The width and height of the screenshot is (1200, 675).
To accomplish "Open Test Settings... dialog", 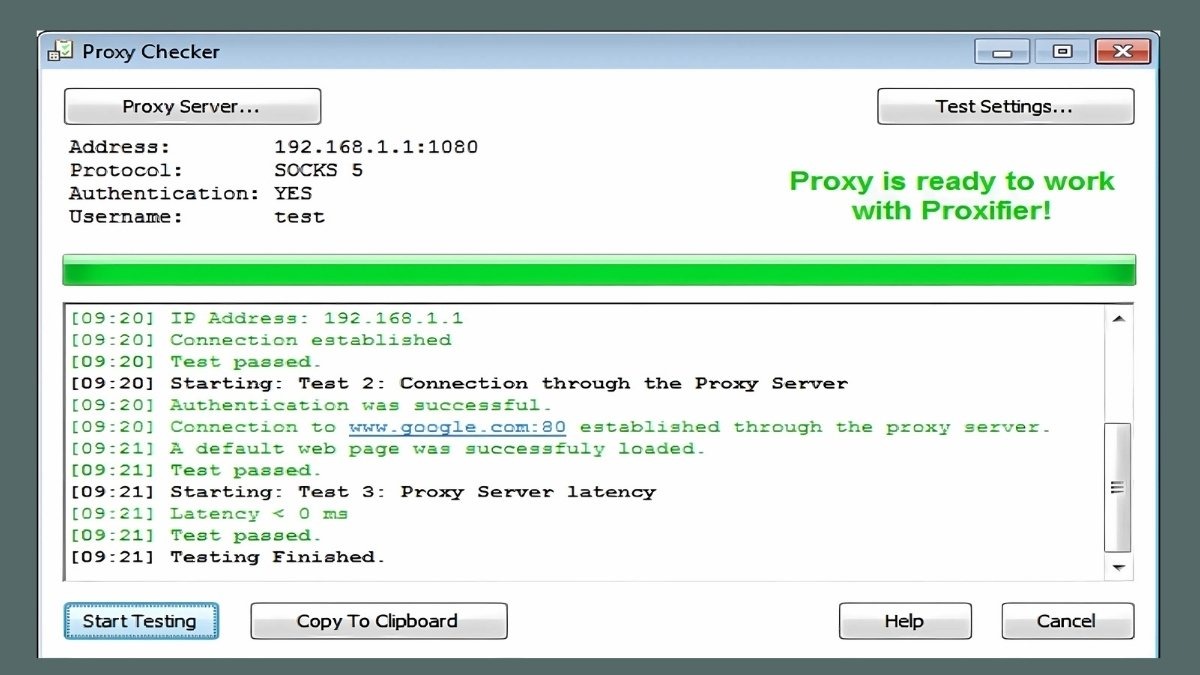I will (x=1005, y=106).
